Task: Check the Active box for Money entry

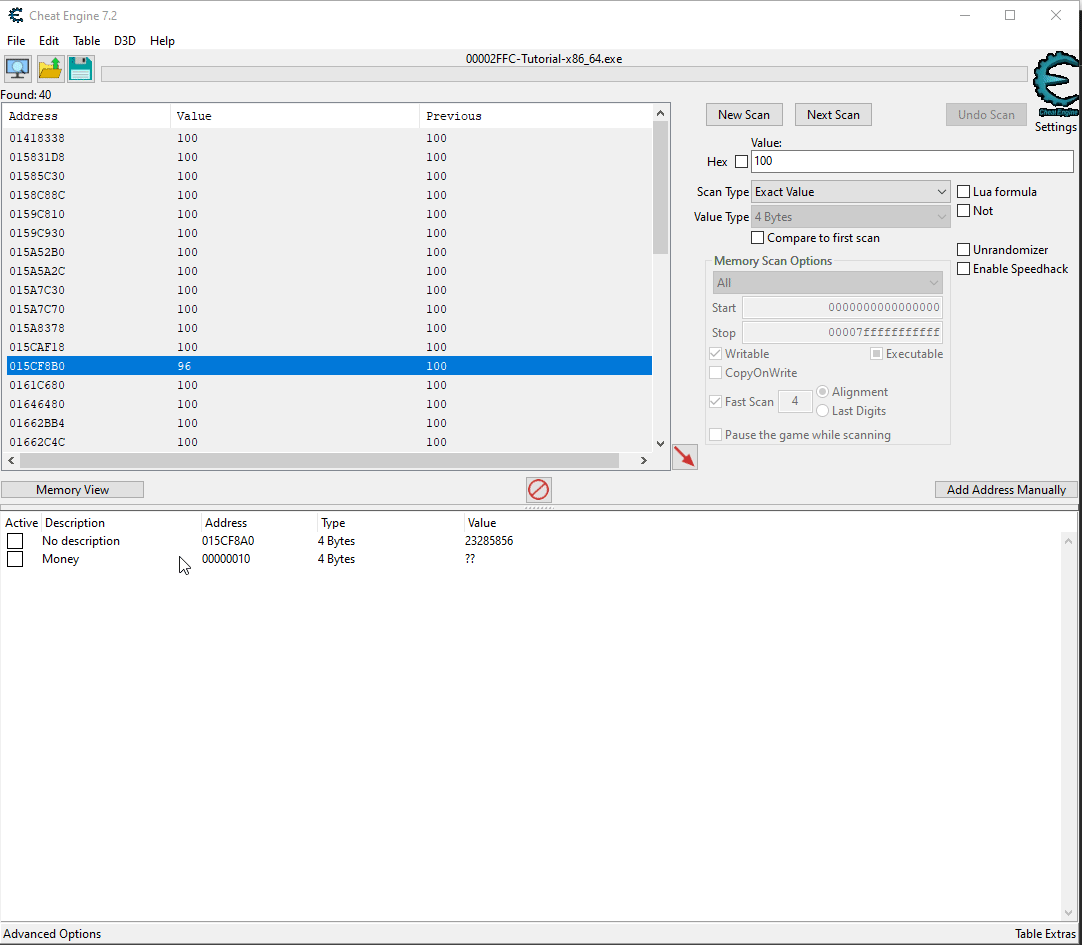Action: tap(15, 559)
